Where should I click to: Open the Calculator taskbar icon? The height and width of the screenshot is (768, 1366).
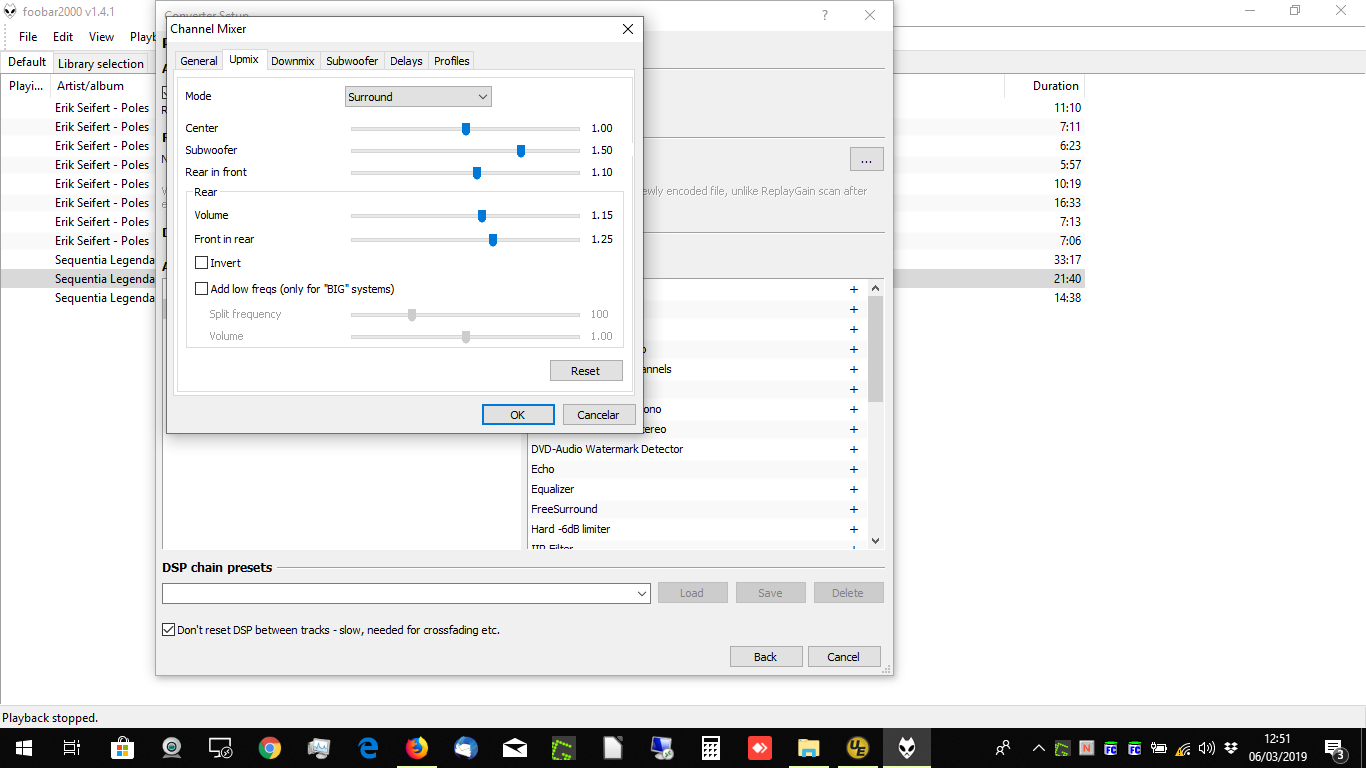[710, 748]
